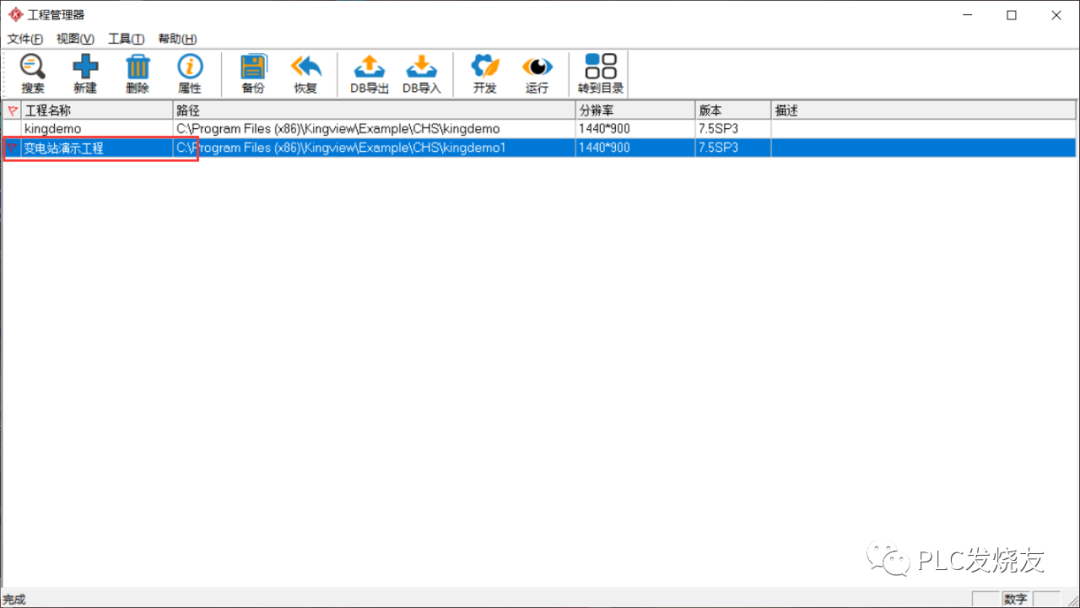Click the 转到目录 go-to-directory icon
Image resolution: width=1080 pixels, height=608 pixels.
tap(599, 72)
